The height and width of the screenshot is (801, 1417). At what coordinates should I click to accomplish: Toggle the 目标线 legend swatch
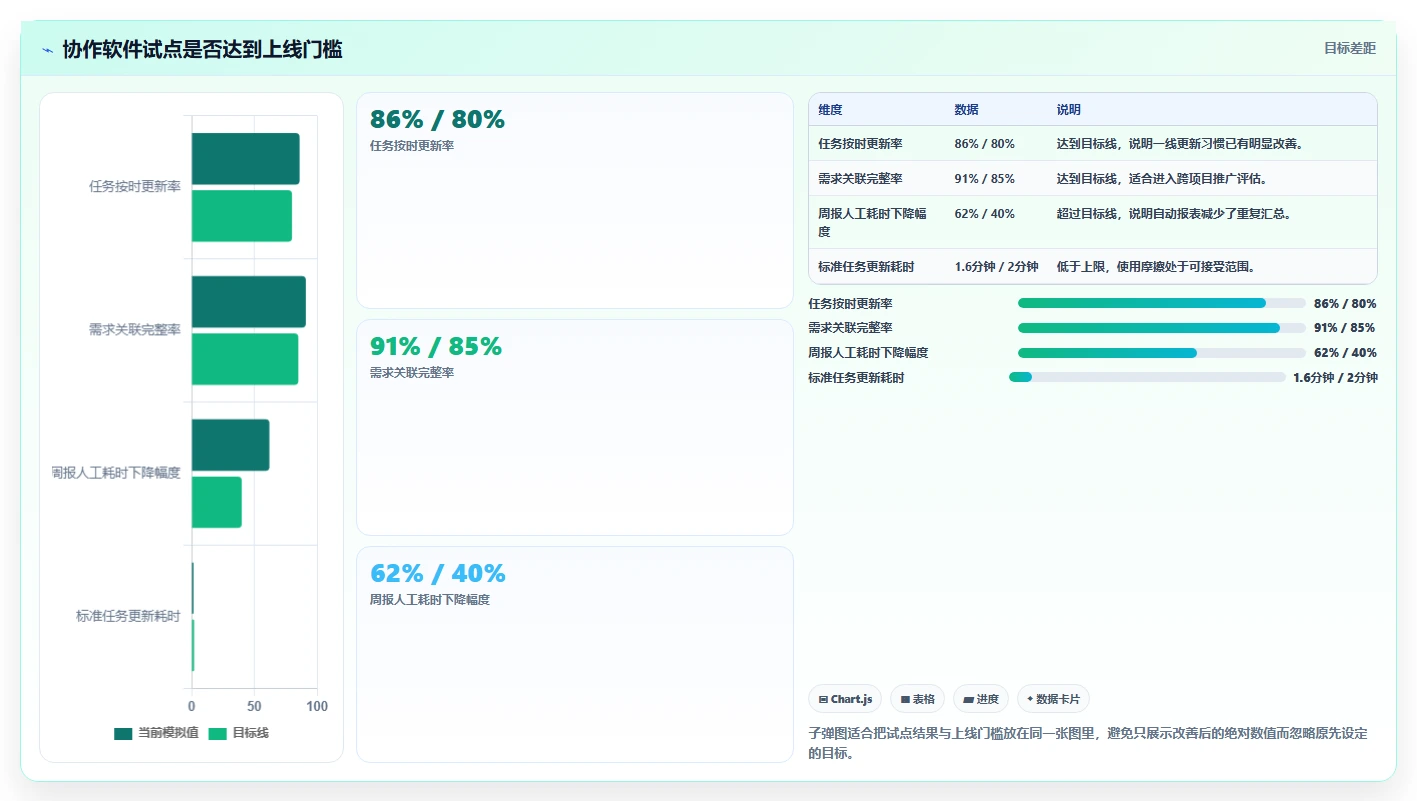pyautogui.click(x=217, y=733)
